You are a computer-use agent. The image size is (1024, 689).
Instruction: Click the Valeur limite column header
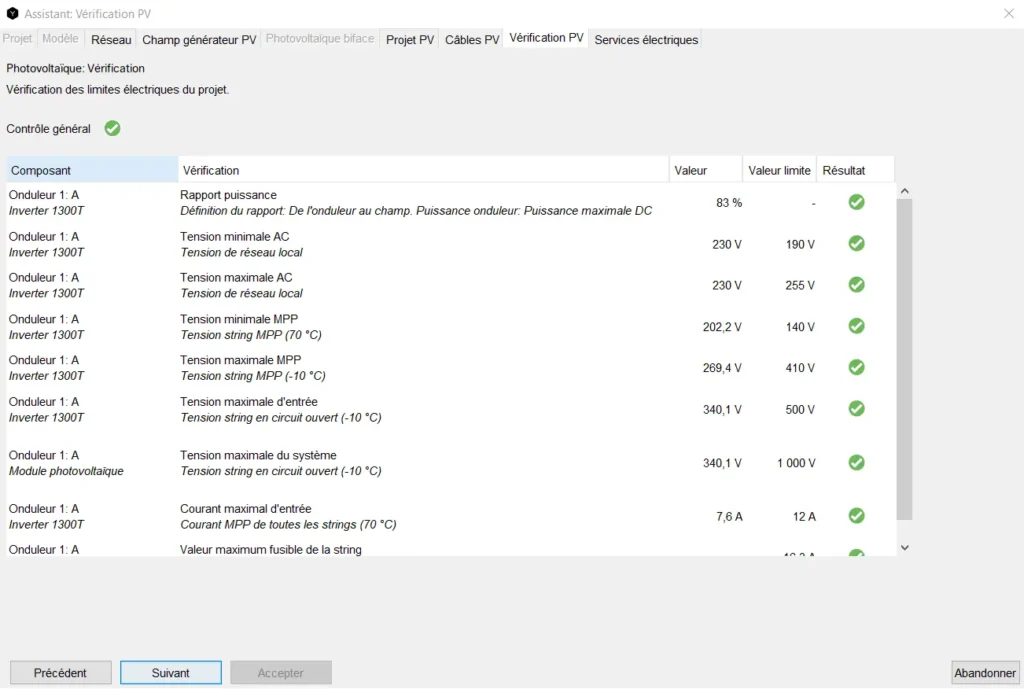click(x=779, y=170)
